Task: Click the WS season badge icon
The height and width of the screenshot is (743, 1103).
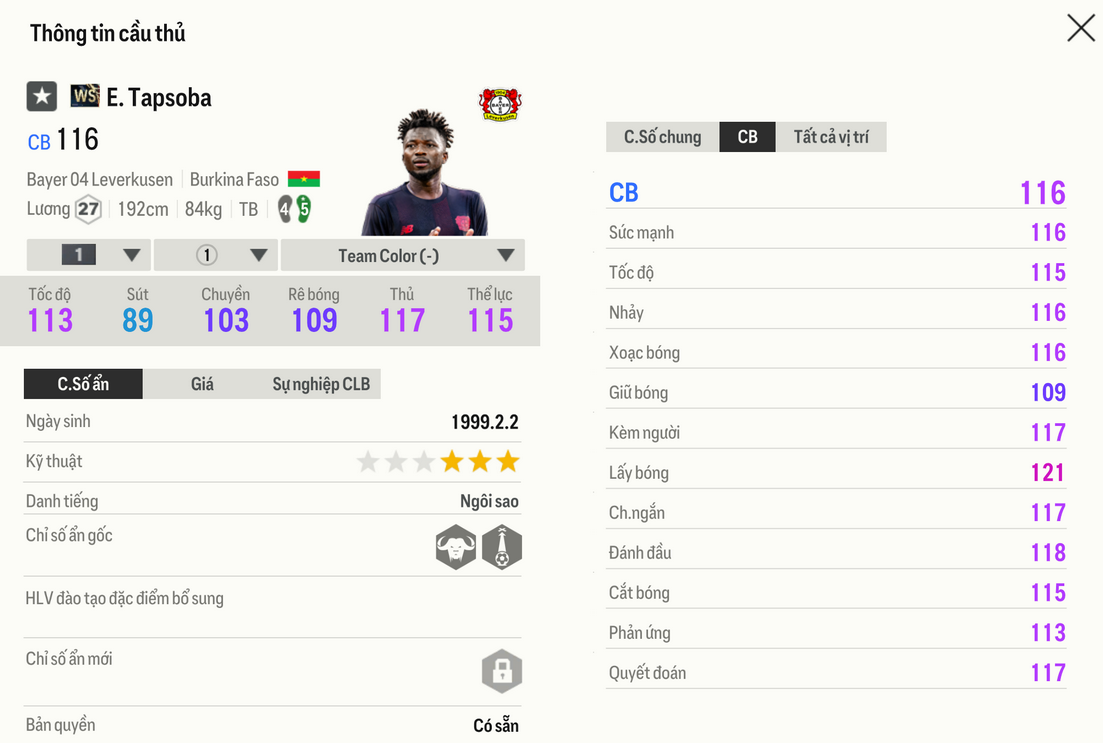Action: pos(85,97)
